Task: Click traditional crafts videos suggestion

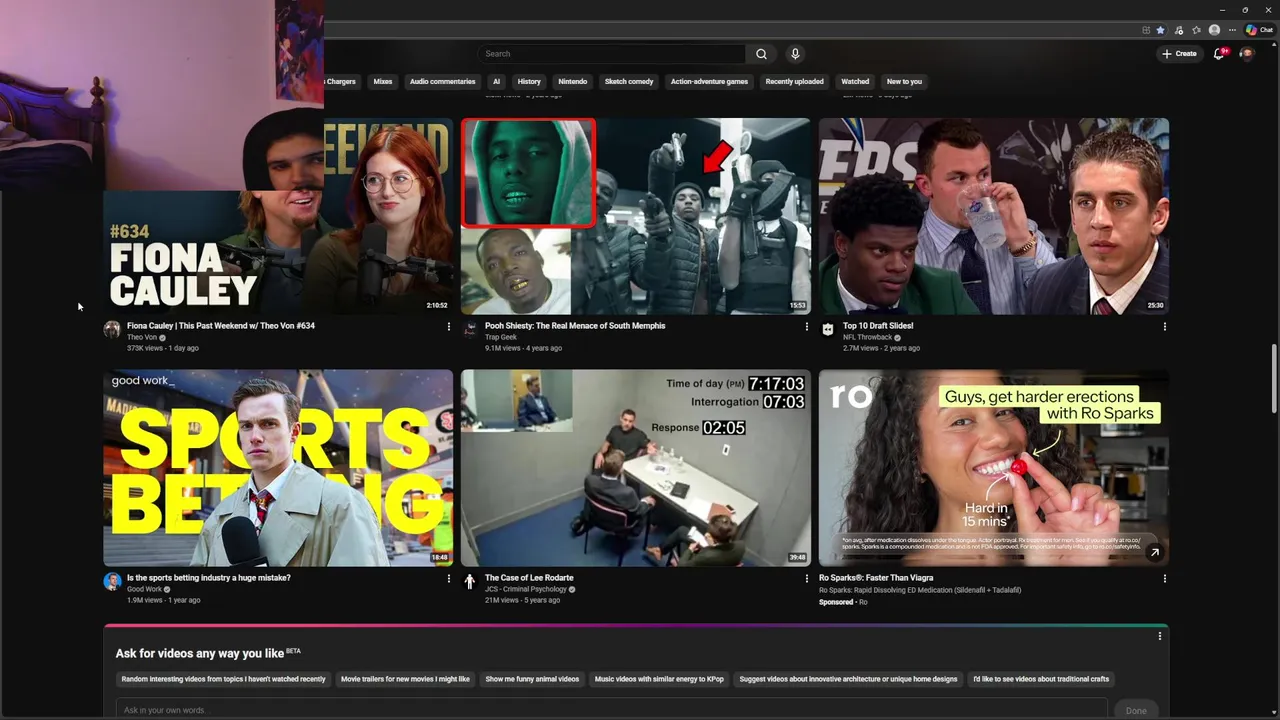Action: point(1041,679)
